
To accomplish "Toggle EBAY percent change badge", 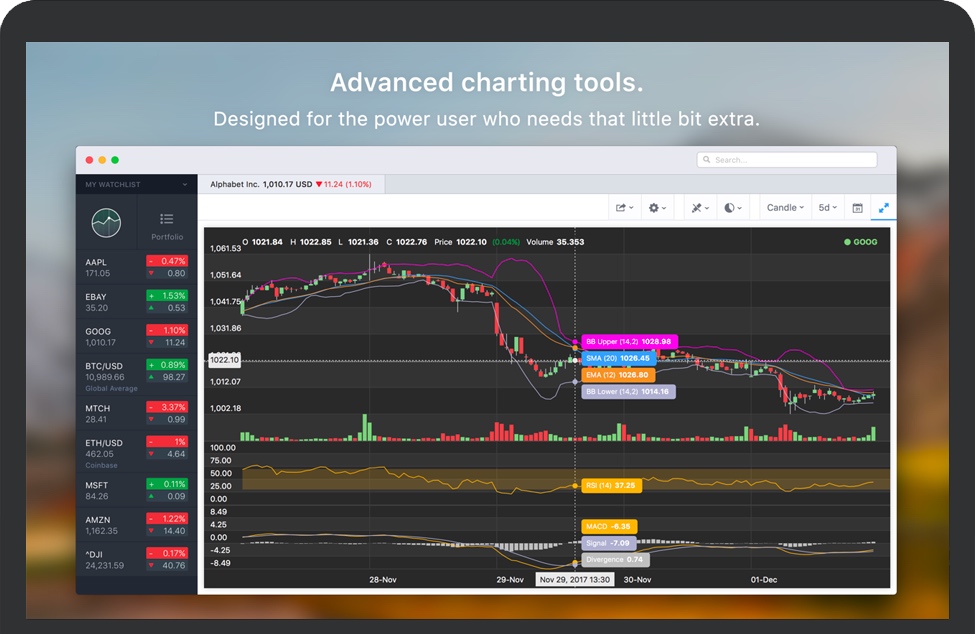I will pos(166,296).
